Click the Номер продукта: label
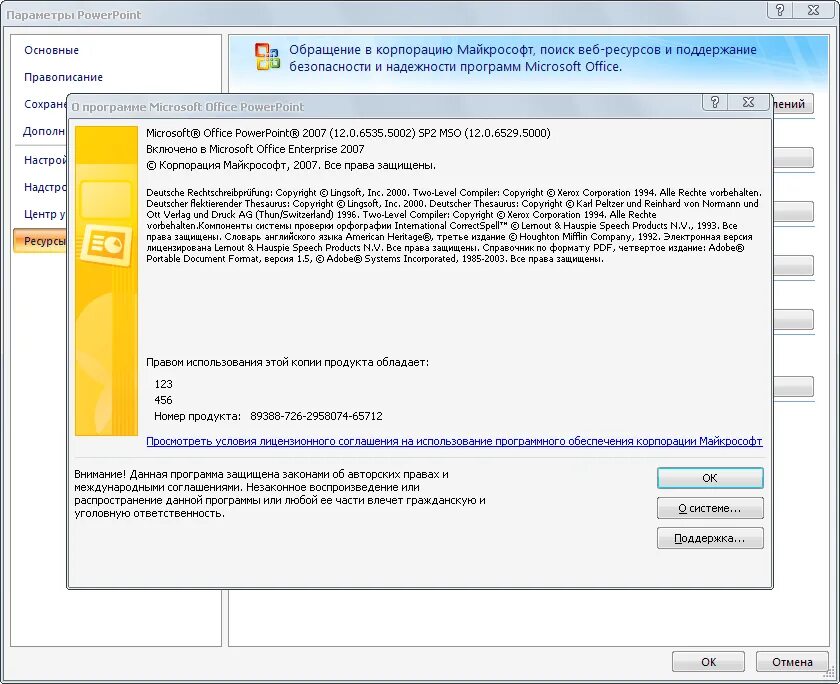Viewport: 840px width, 684px height. point(197,416)
